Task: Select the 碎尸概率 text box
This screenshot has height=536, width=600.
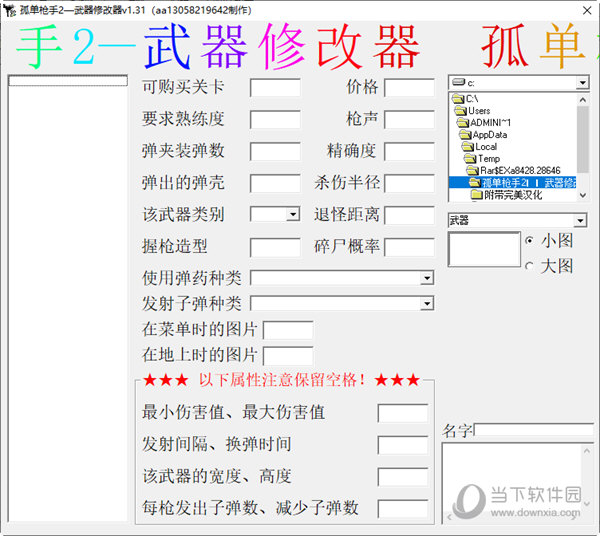Action: point(409,247)
